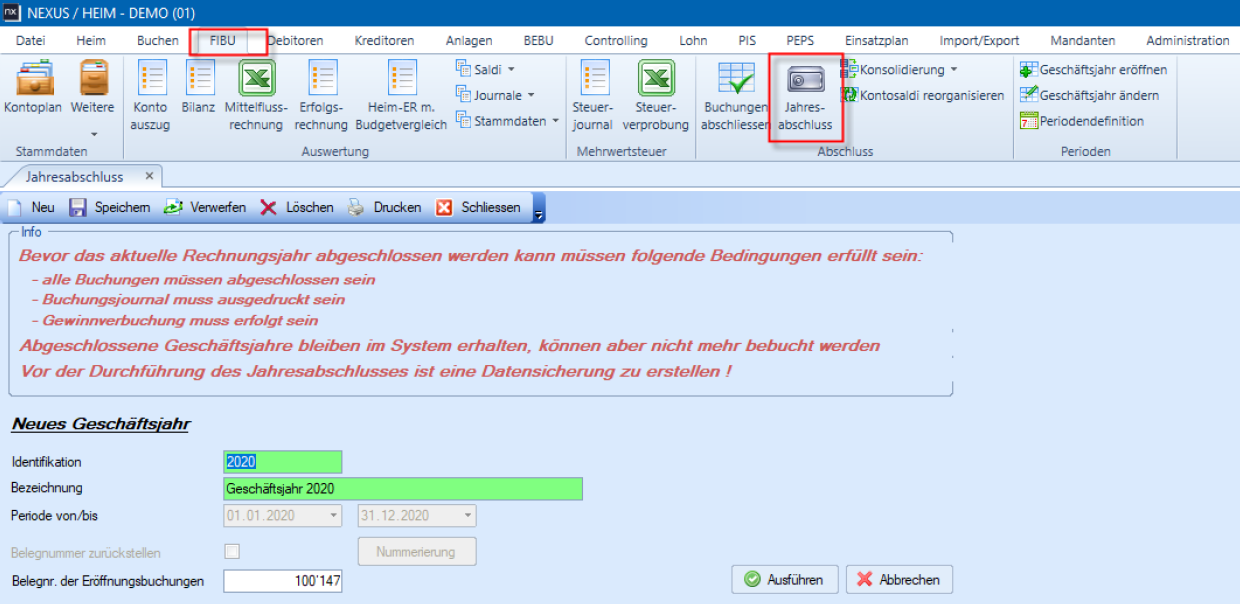Click Schliessen in the toolbar
The image size is (1240, 604).
(x=479, y=207)
